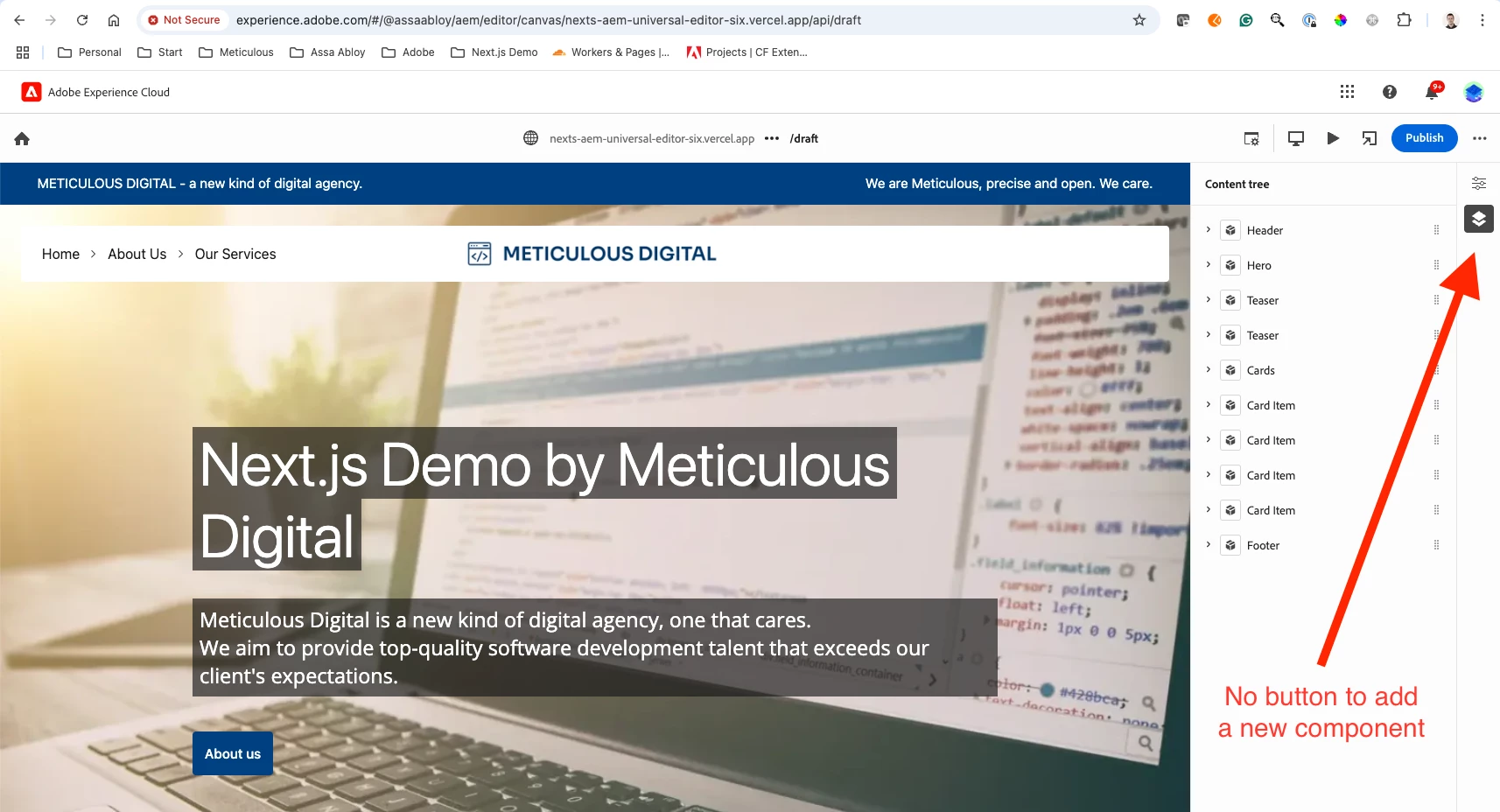Open more options ellipsis beside Publish

(x=1480, y=138)
